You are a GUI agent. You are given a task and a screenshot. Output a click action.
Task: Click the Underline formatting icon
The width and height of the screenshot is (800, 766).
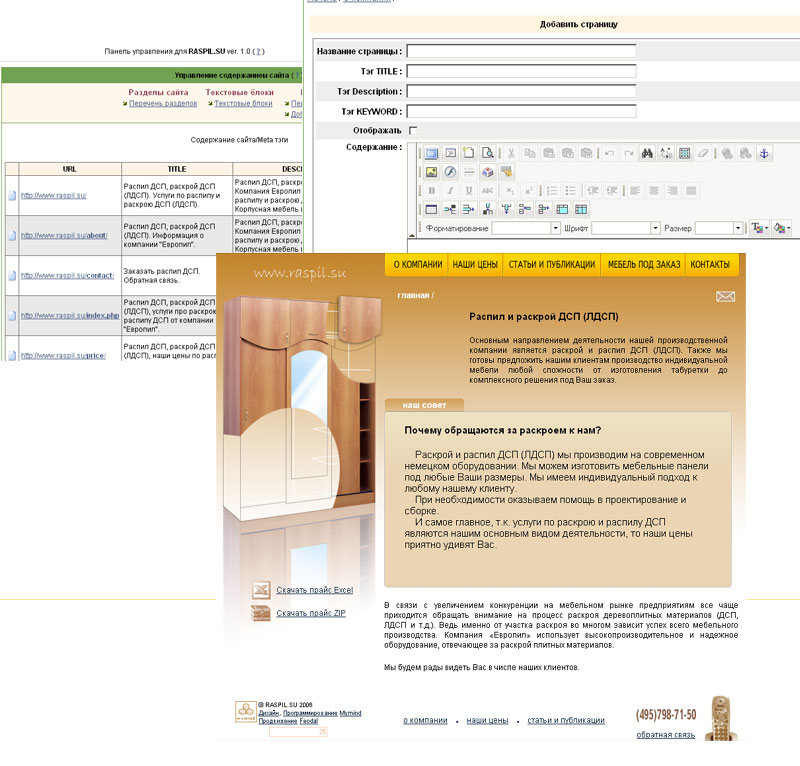click(x=468, y=190)
